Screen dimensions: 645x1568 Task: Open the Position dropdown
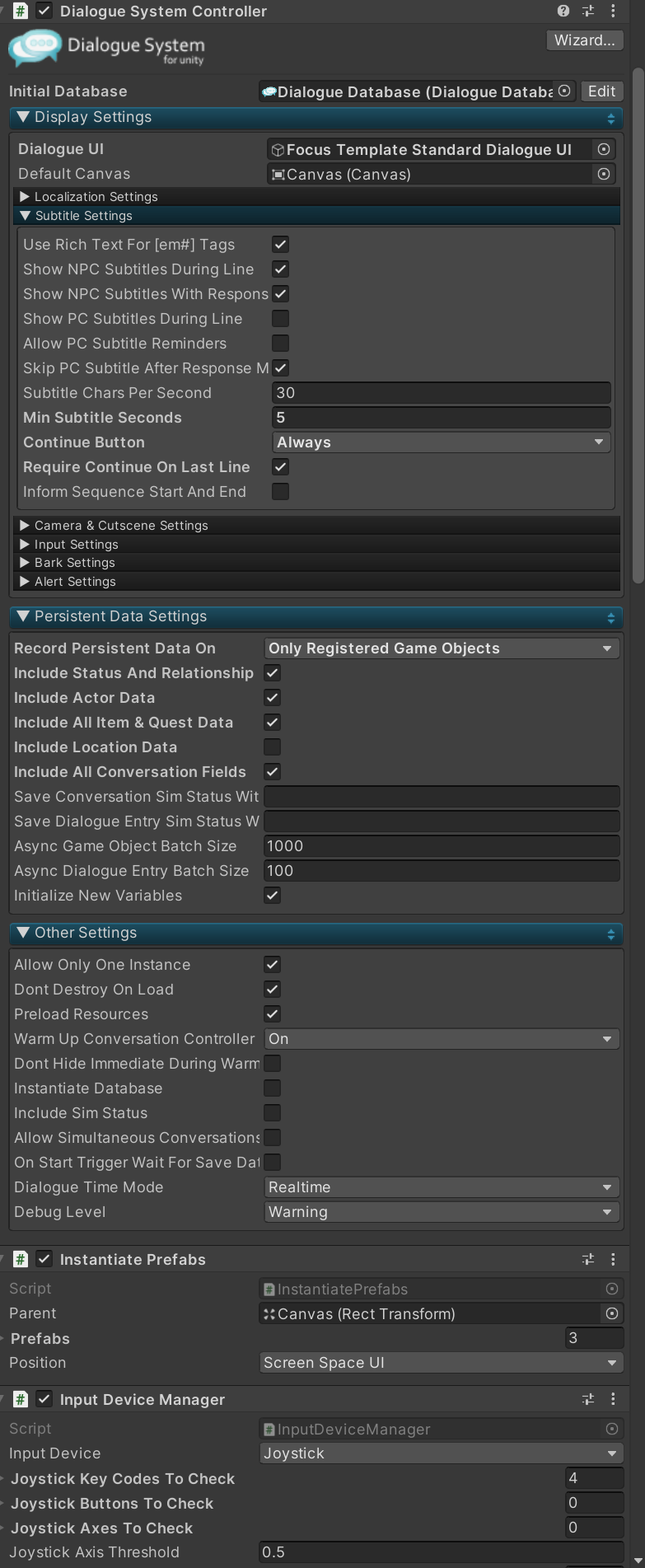pyautogui.click(x=441, y=1363)
